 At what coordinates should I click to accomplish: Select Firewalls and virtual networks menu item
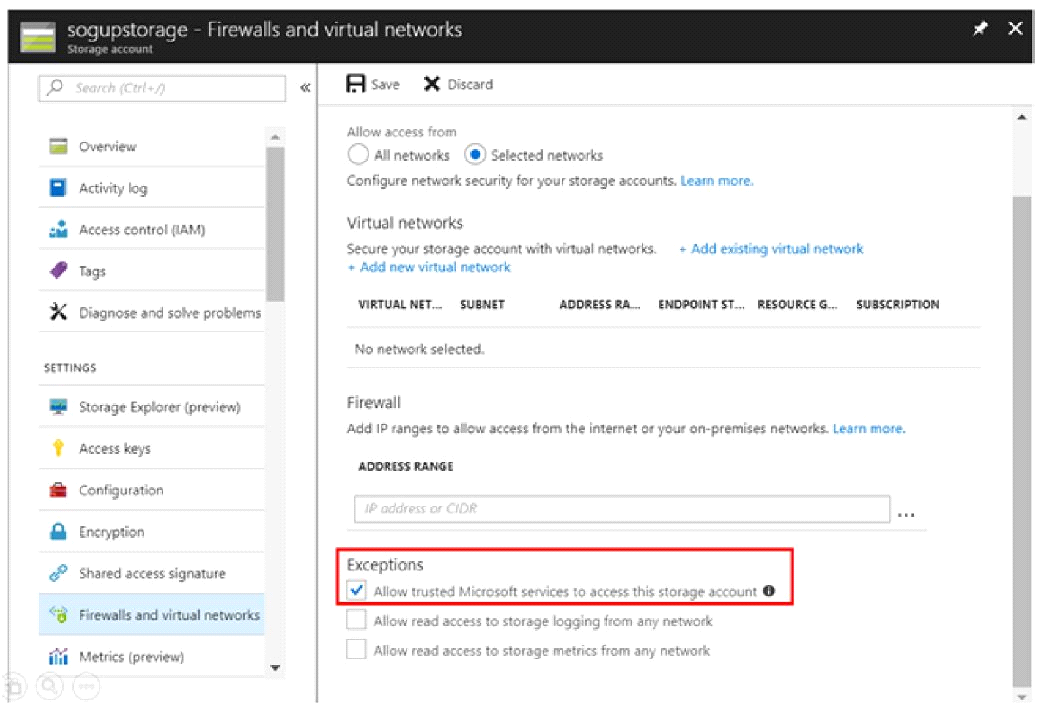(152, 614)
